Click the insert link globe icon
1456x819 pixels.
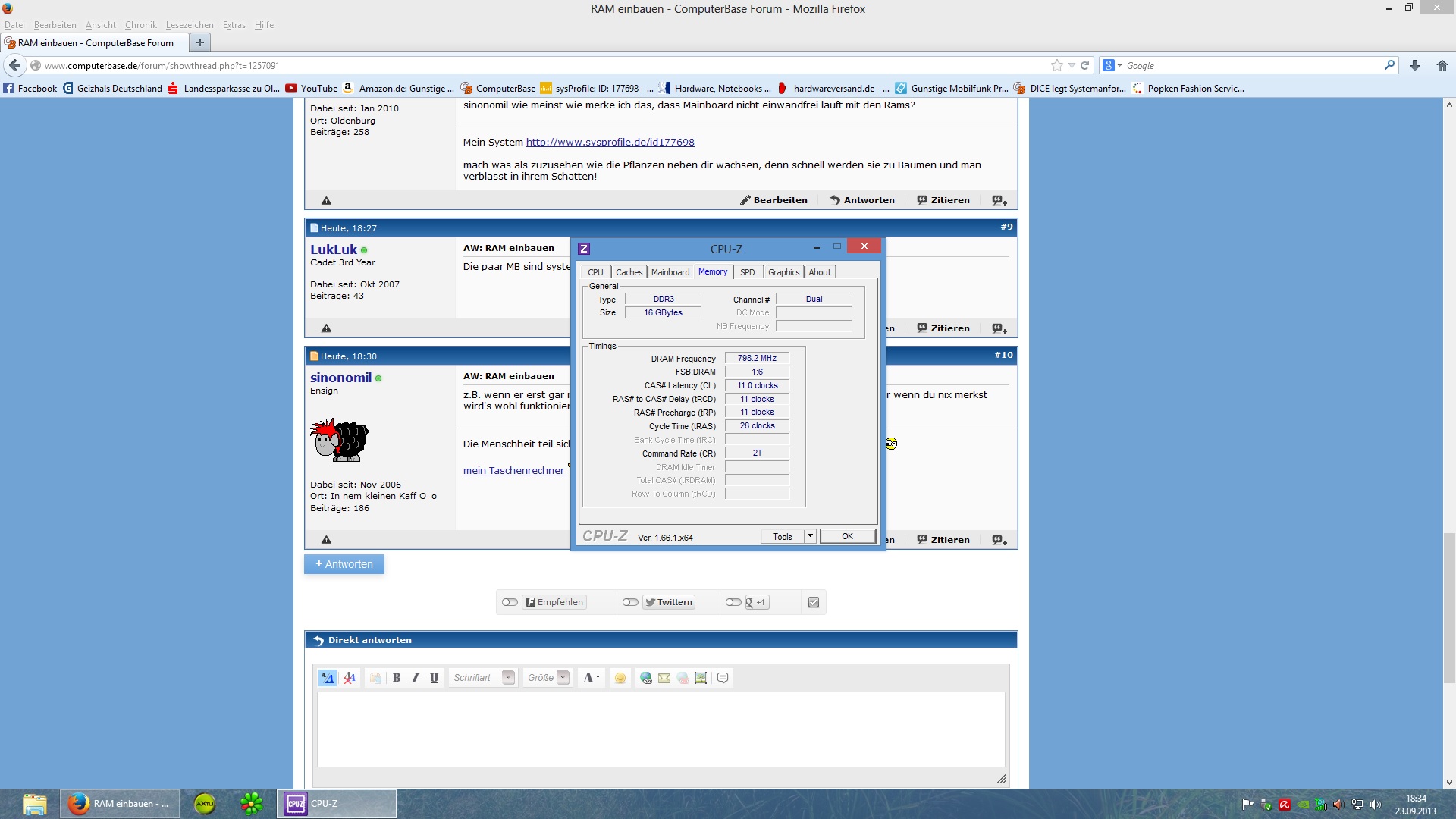click(x=646, y=678)
